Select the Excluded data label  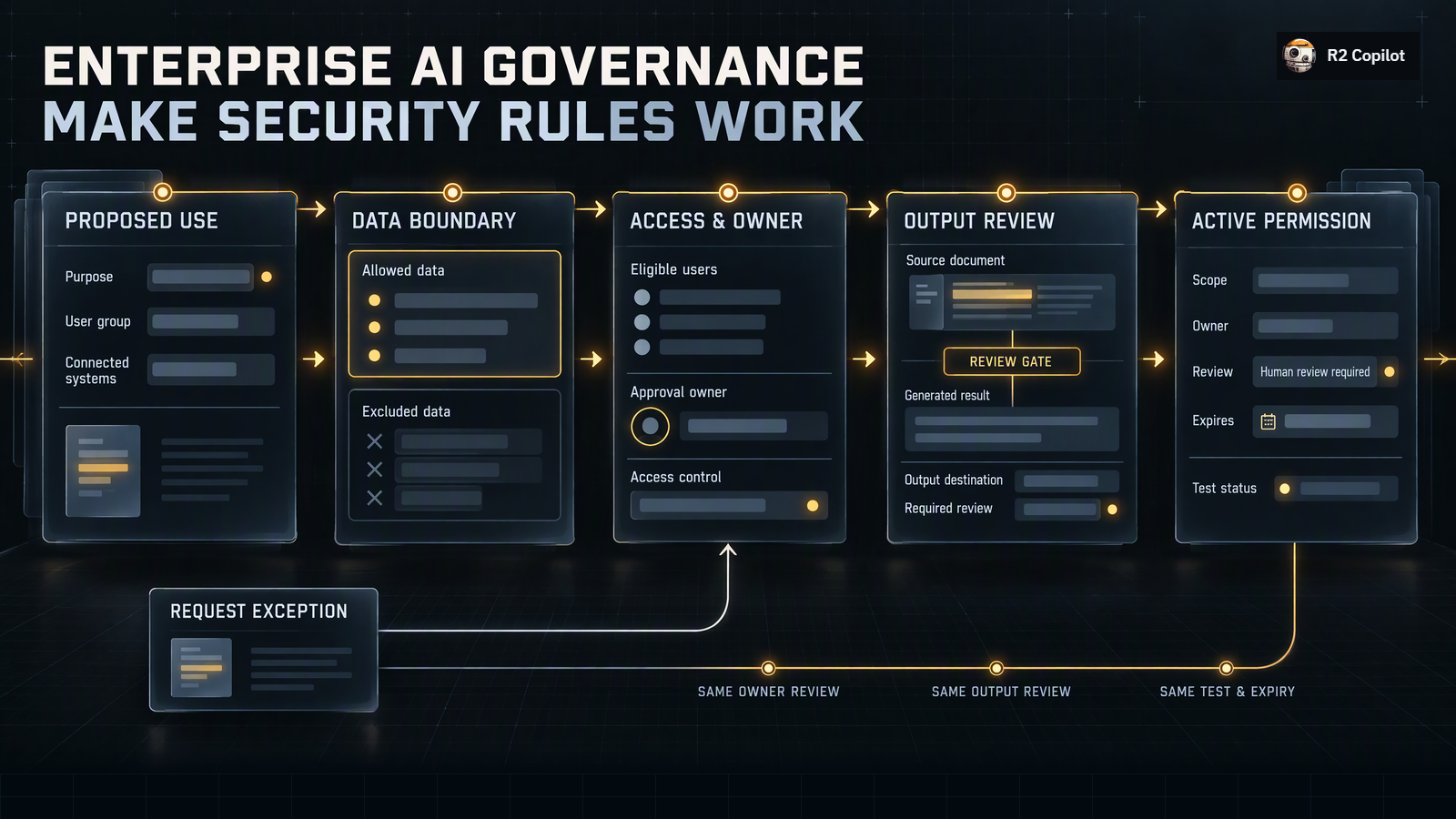(x=406, y=411)
